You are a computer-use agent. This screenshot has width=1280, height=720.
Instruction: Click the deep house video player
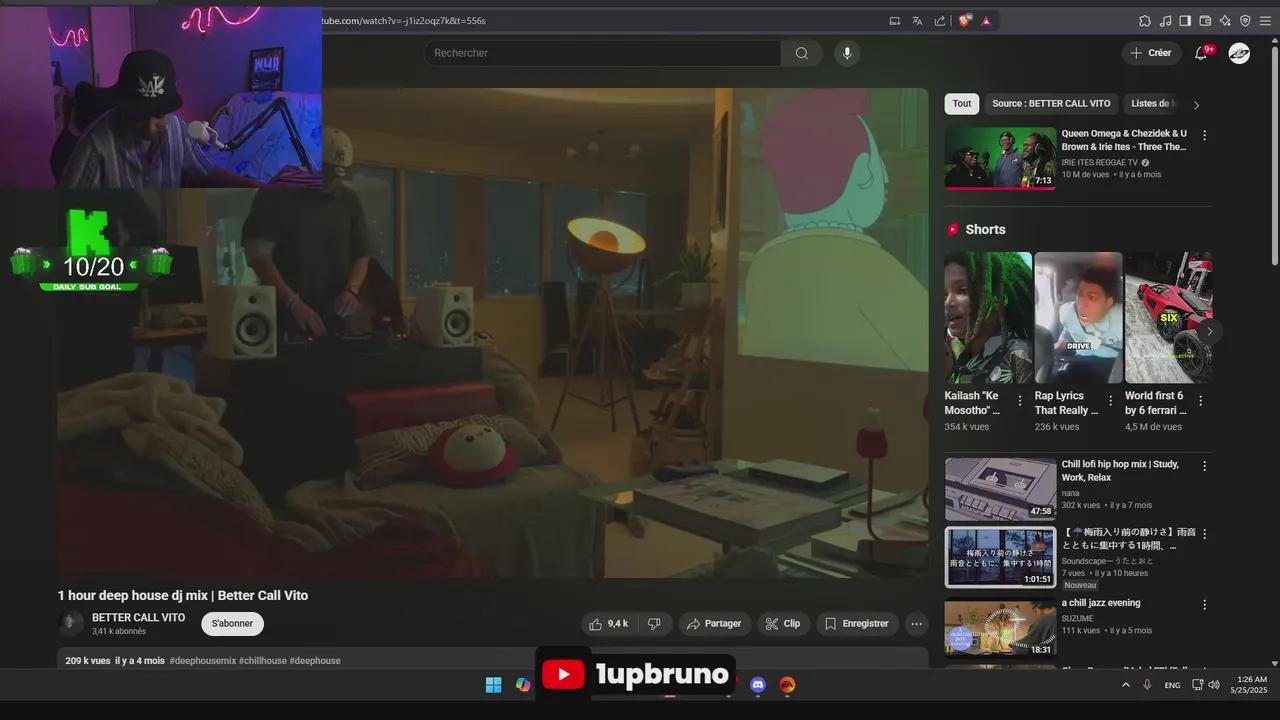coord(493,332)
